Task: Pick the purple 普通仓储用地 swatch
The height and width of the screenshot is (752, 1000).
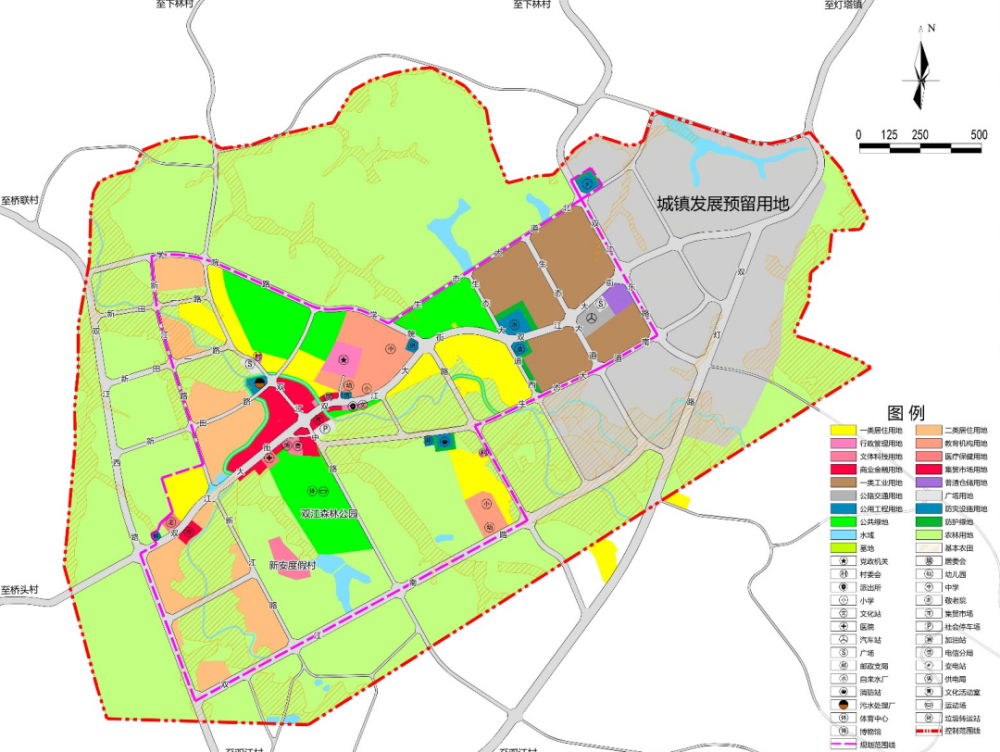Action: (x=929, y=483)
